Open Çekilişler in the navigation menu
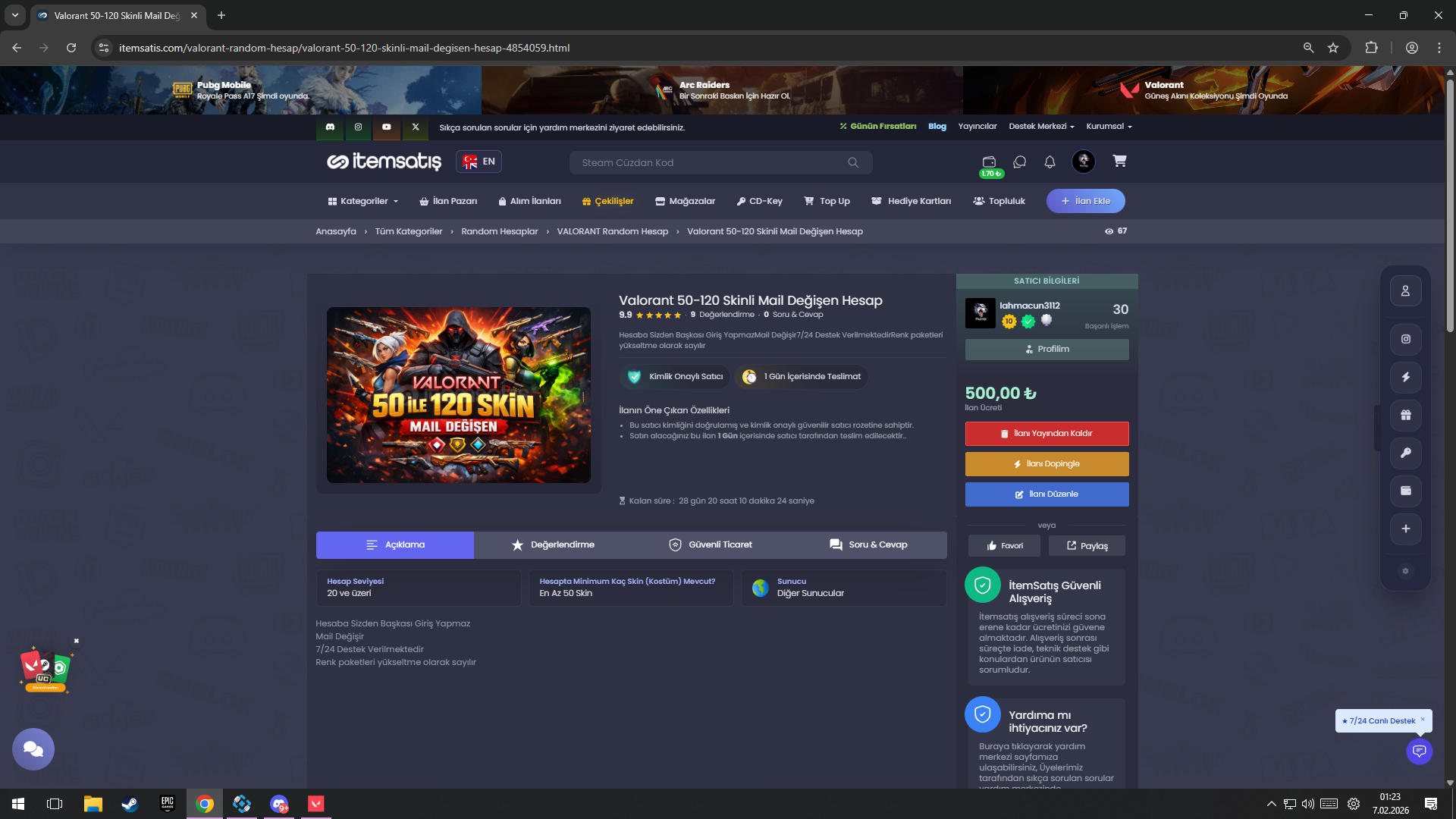 click(x=607, y=201)
